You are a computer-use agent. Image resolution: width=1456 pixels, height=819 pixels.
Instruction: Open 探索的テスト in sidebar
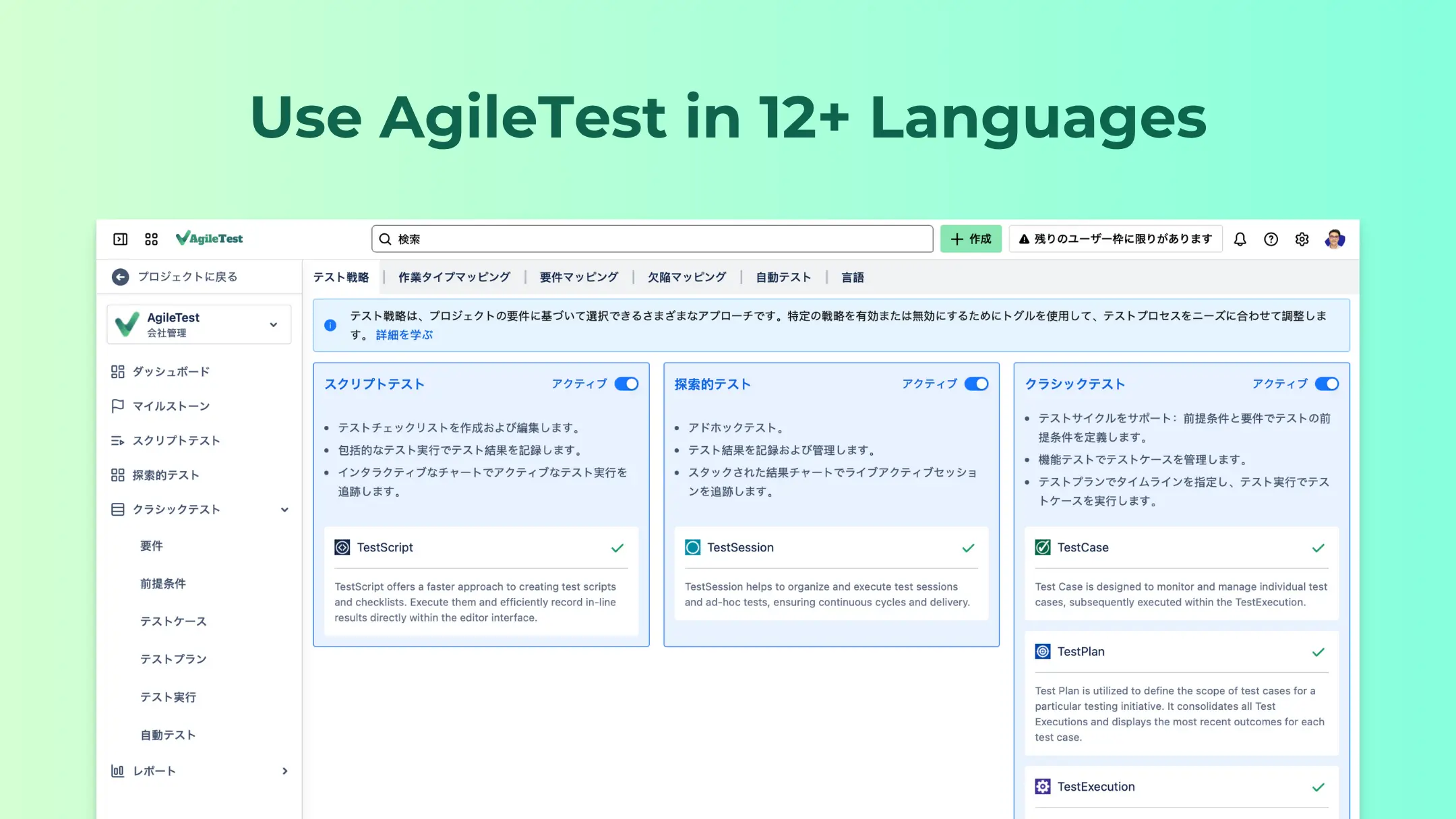[166, 475]
